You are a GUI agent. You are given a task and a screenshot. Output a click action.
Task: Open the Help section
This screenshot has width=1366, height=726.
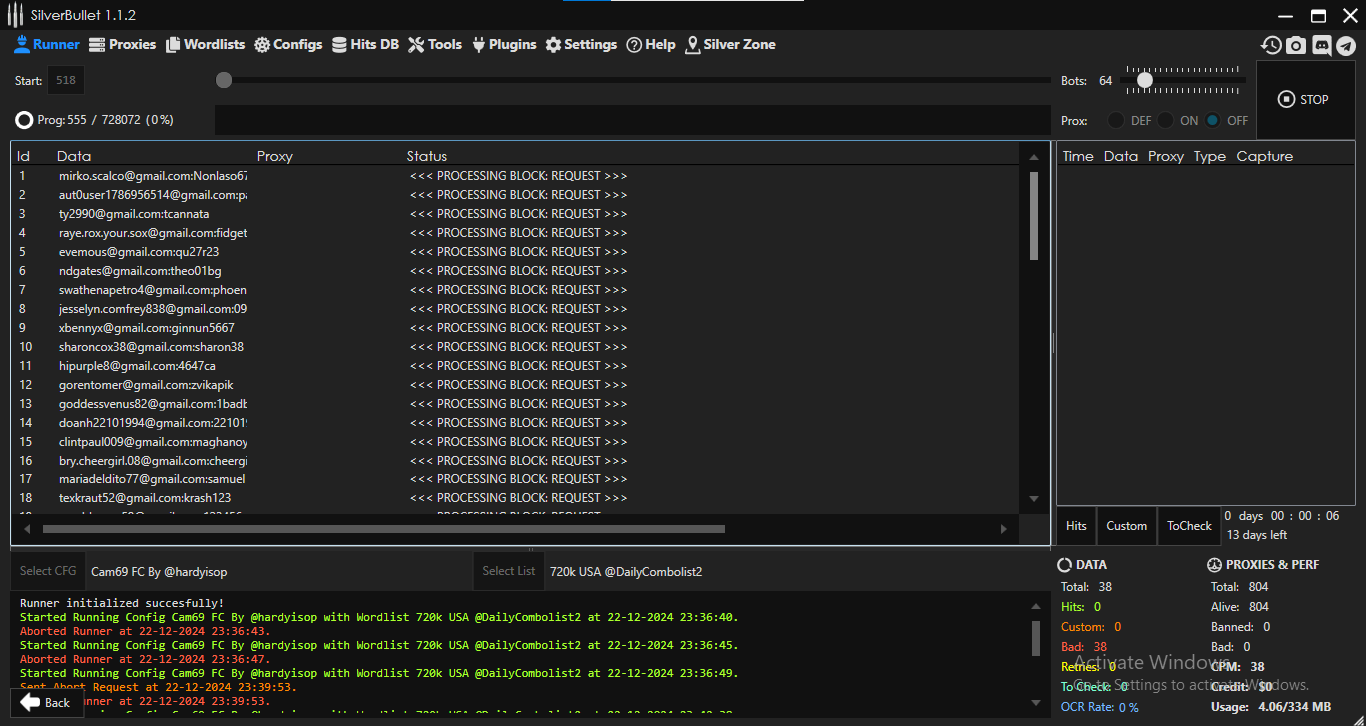tap(651, 44)
